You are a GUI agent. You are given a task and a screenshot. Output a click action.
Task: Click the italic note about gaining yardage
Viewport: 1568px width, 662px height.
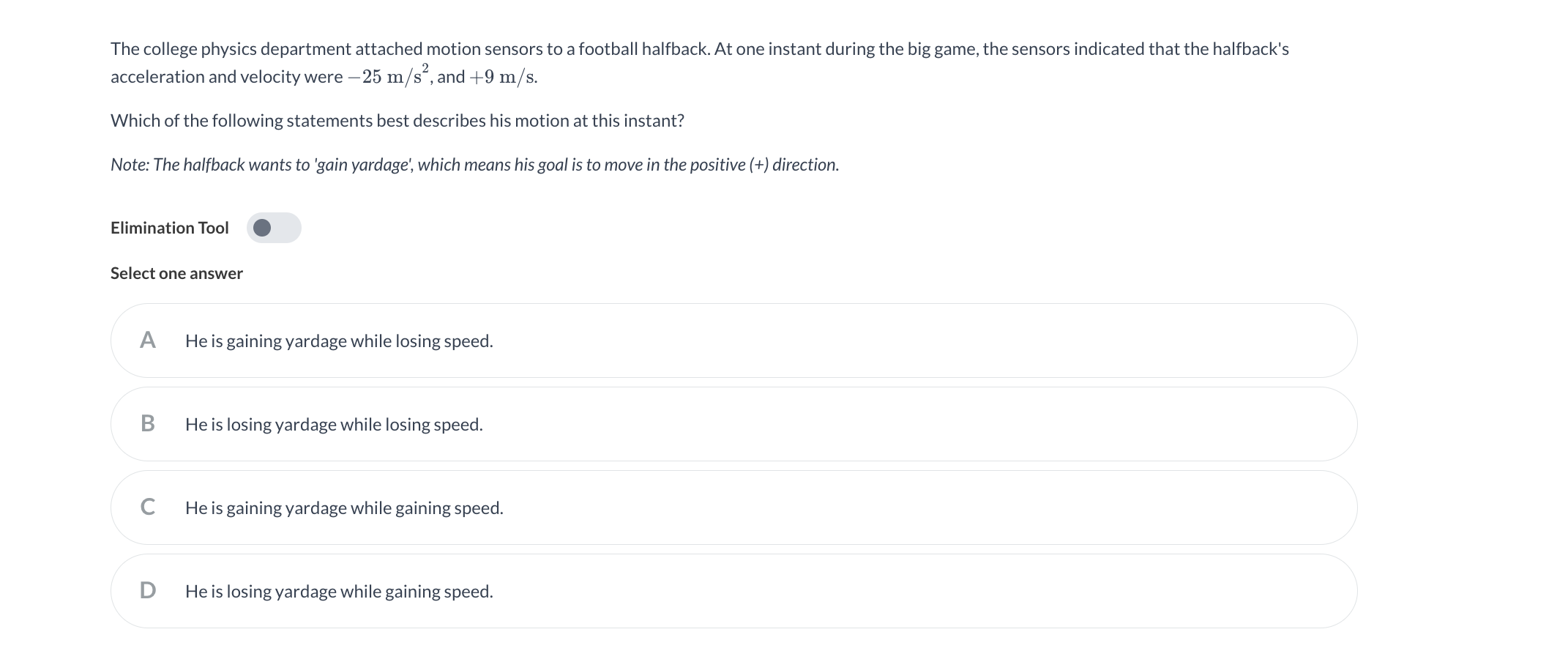coord(474,165)
